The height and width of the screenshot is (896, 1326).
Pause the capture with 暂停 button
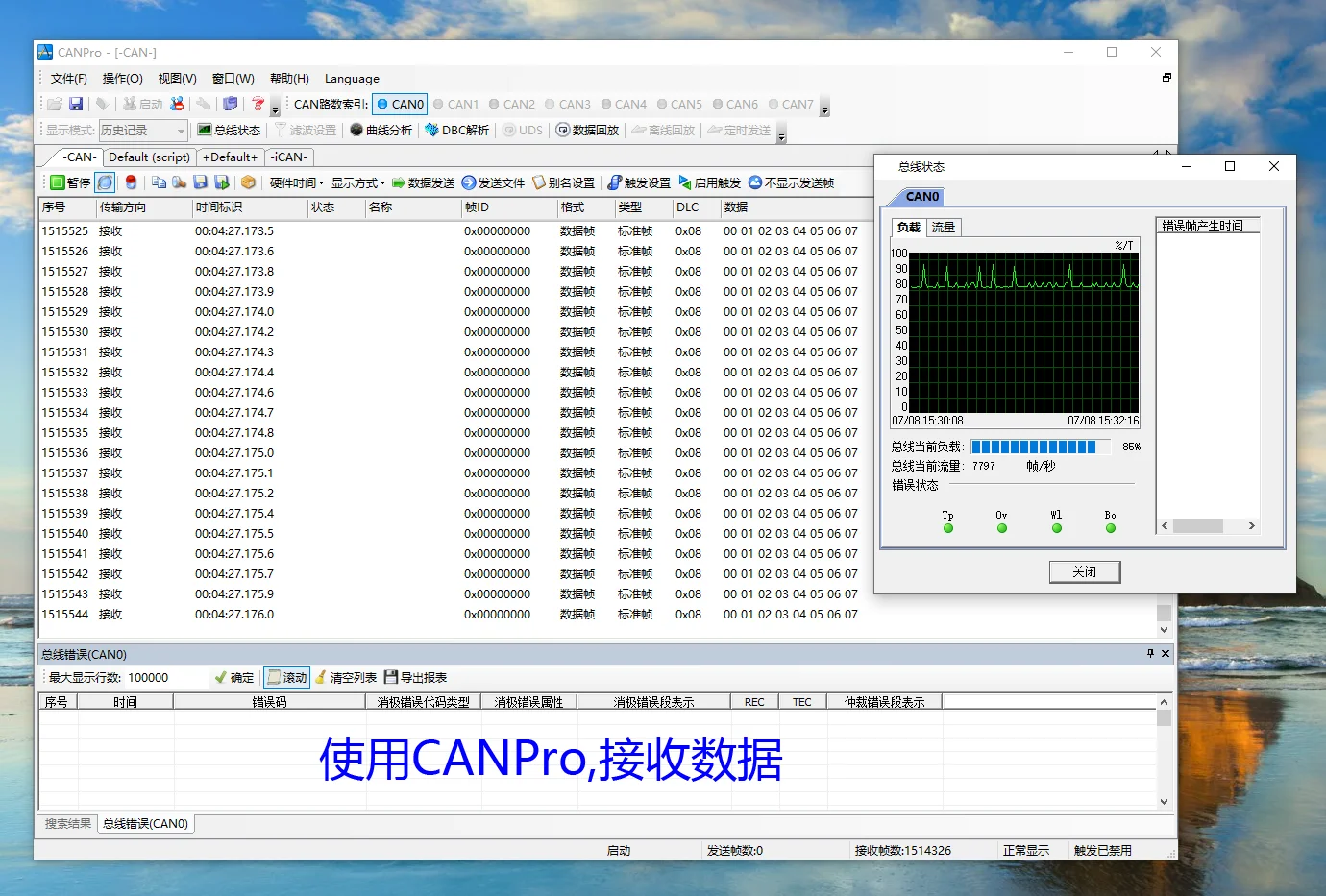[70, 182]
